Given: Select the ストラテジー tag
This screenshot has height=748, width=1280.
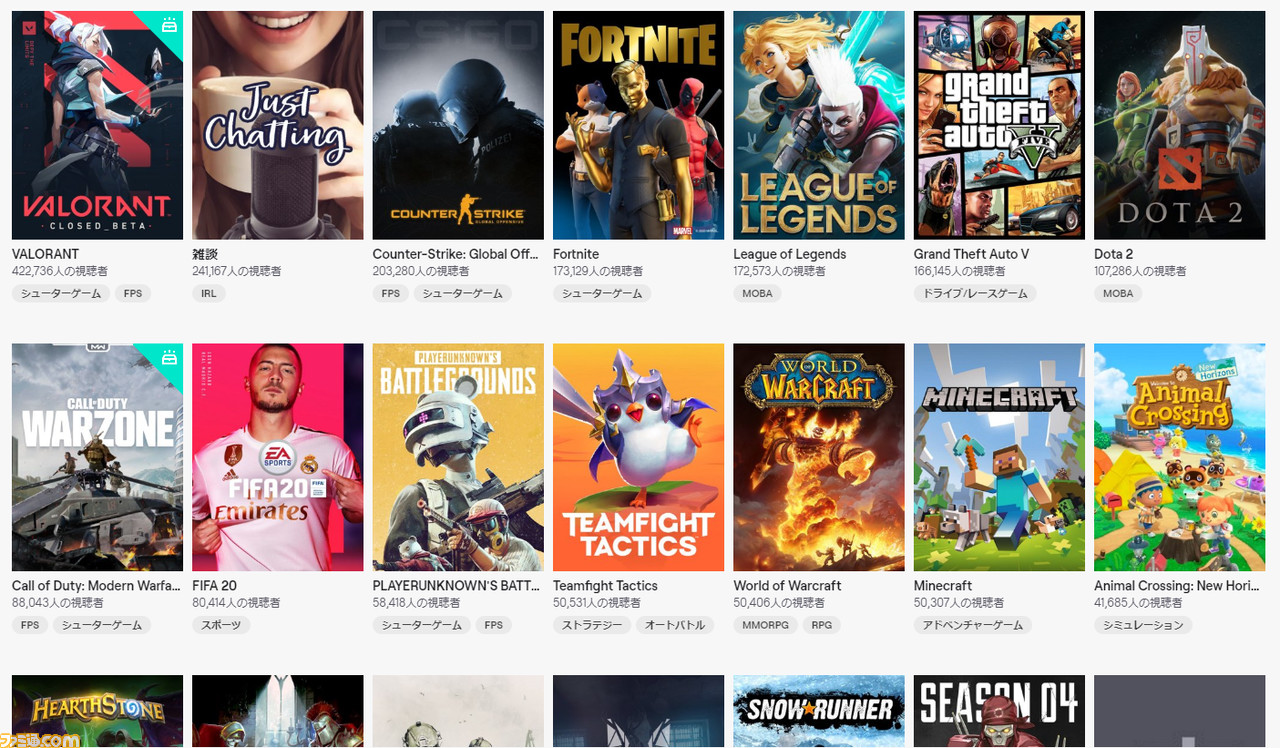Looking at the screenshot, I should (590, 625).
